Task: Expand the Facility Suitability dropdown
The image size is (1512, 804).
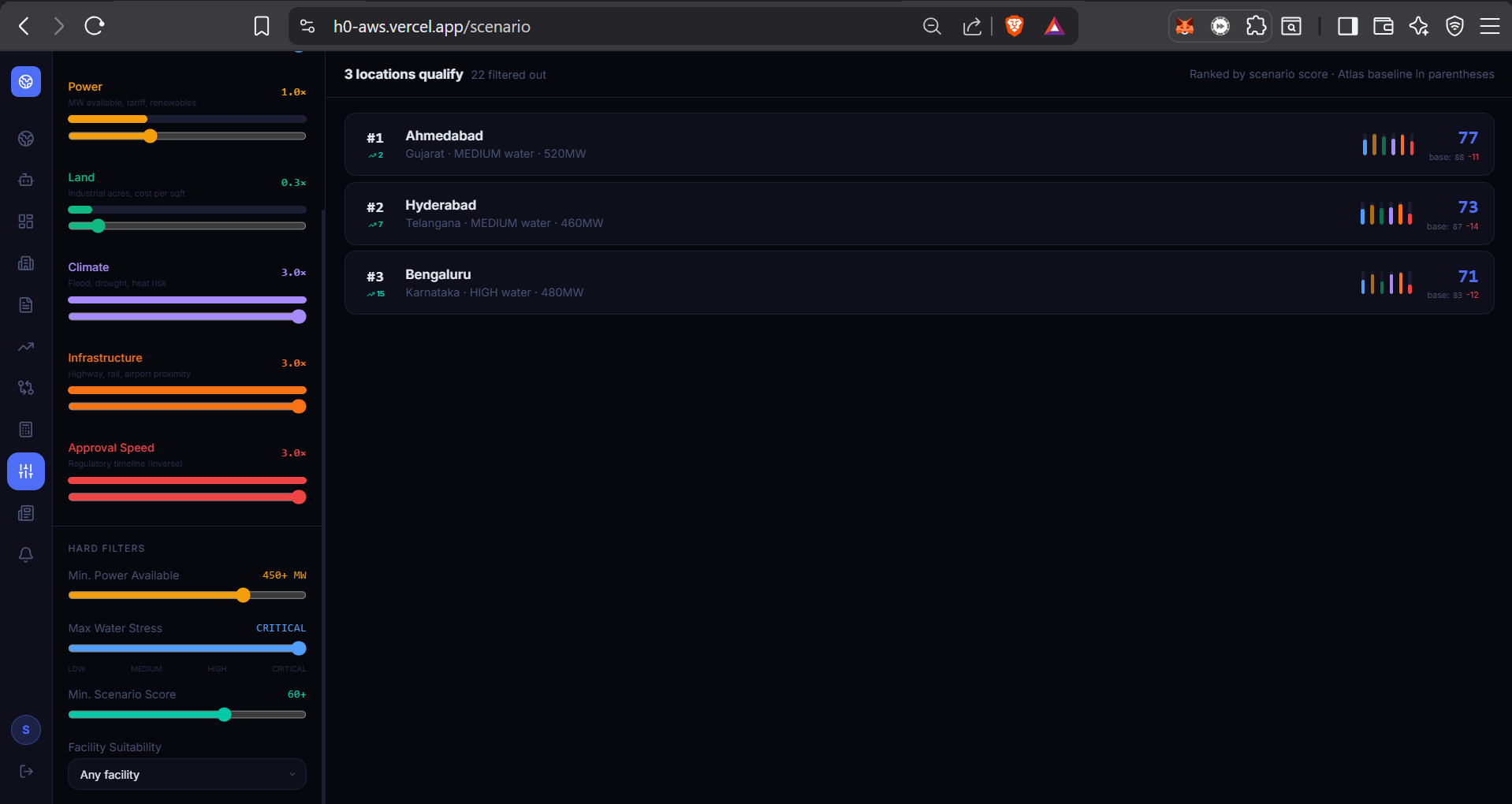Action: tap(187, 774)
